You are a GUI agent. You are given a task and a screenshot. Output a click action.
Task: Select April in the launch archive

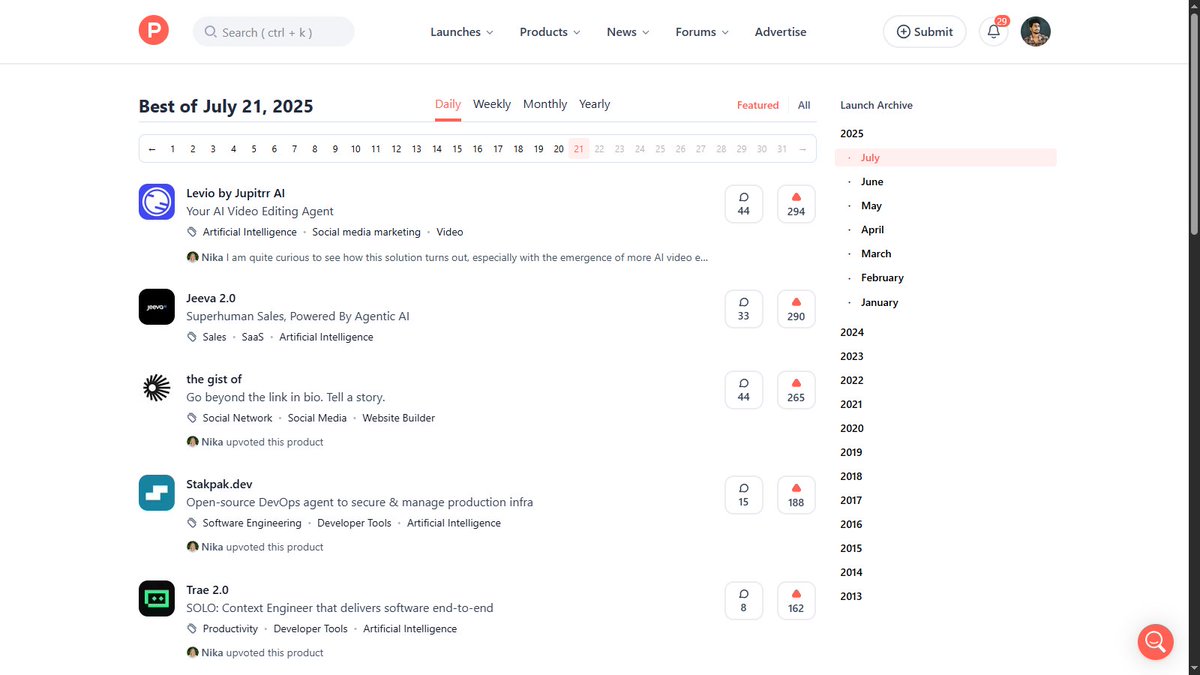tap(873, 230)
